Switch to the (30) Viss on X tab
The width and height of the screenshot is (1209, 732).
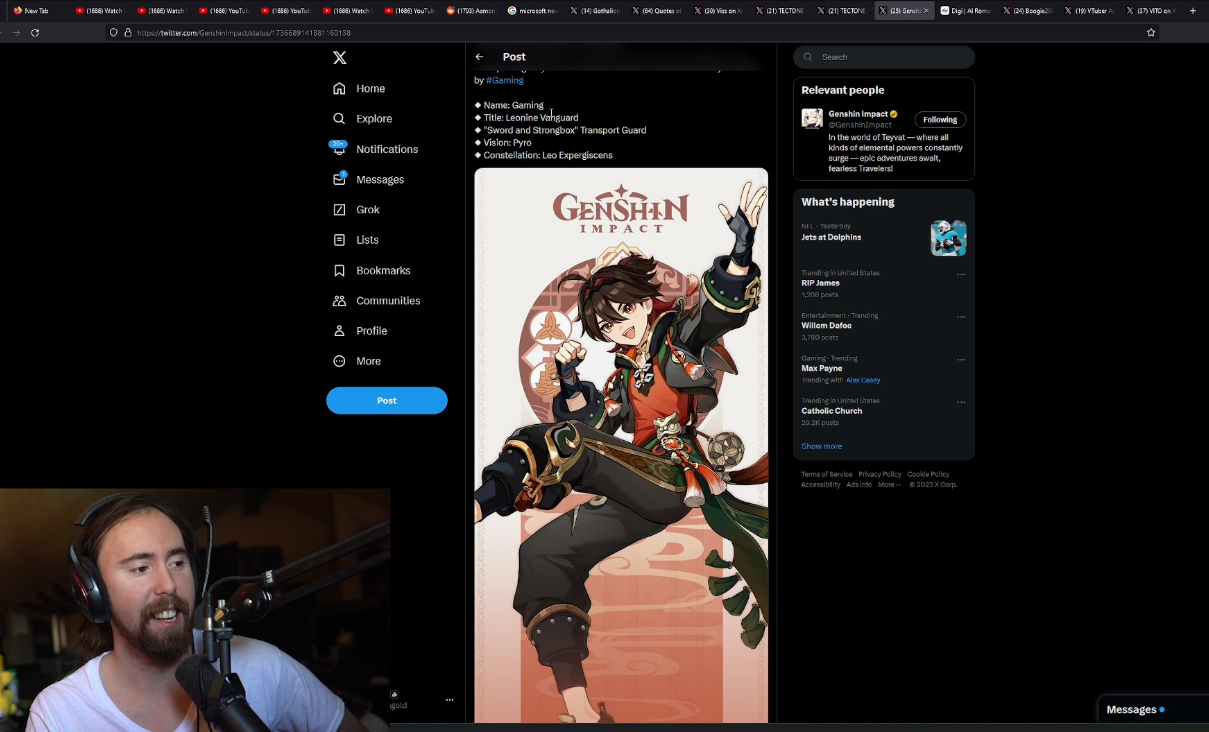718,10
